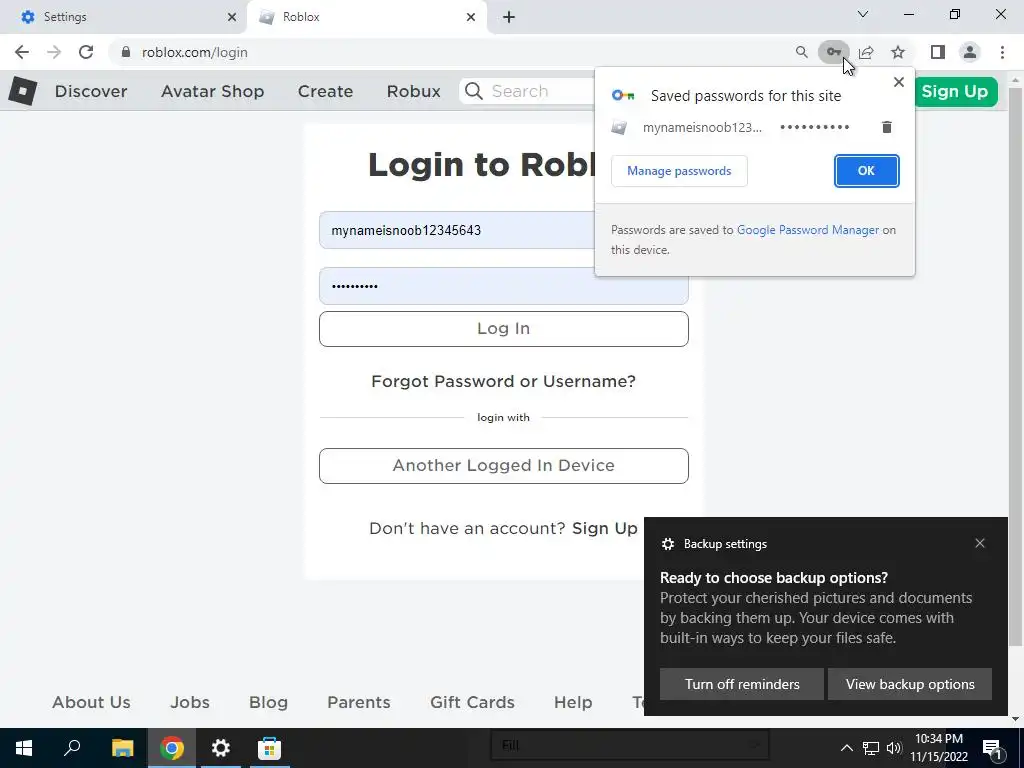Open File Explorer from taskbar
Viewport: 1024px width, 768px height.
pos(122,748)
